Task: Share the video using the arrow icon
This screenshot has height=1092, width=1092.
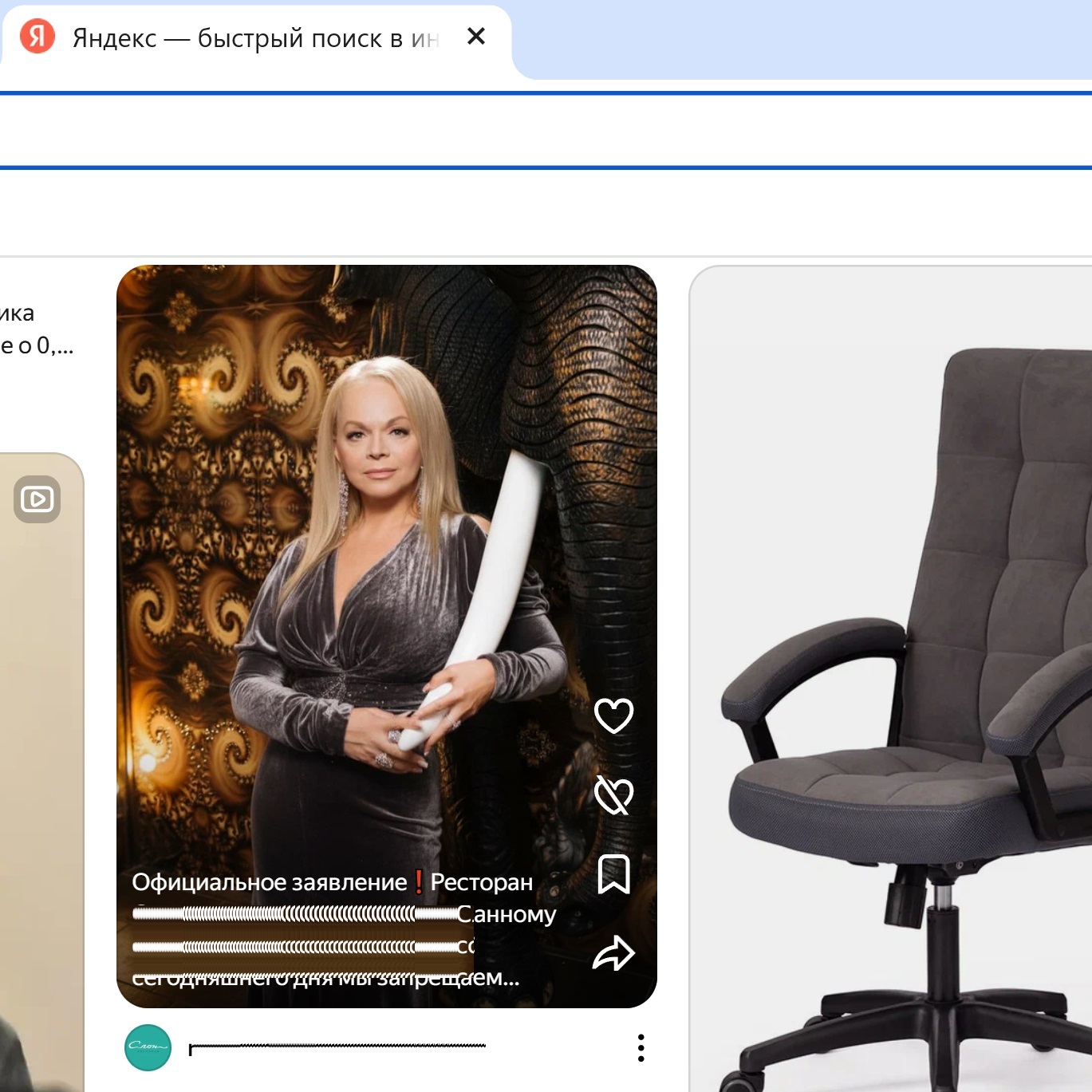Action: point(614,953)
